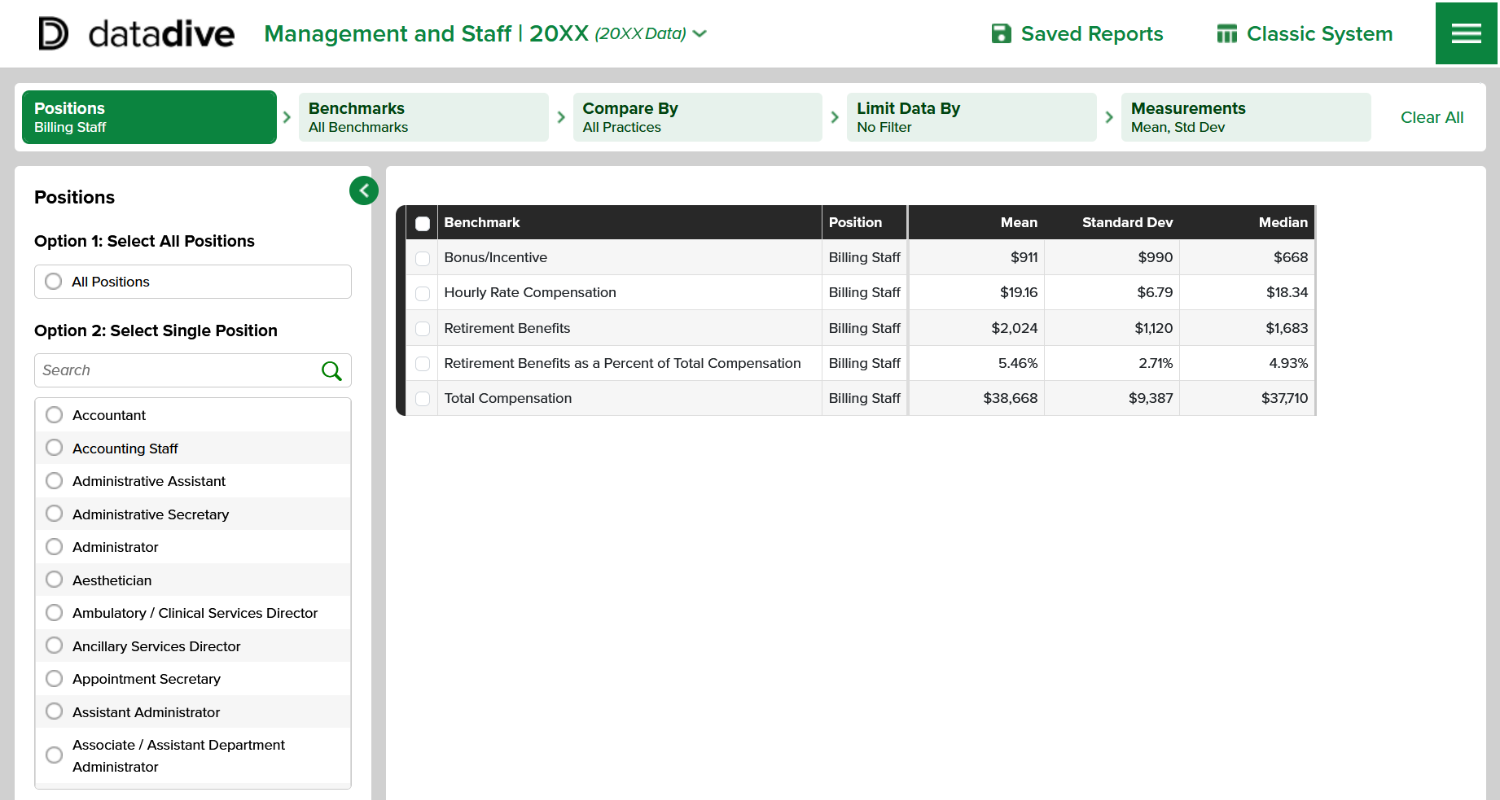Collapse the Positions side panel
Viewport: 1500px width, 800px height.
pyautogui.click(x=364, y=190)
